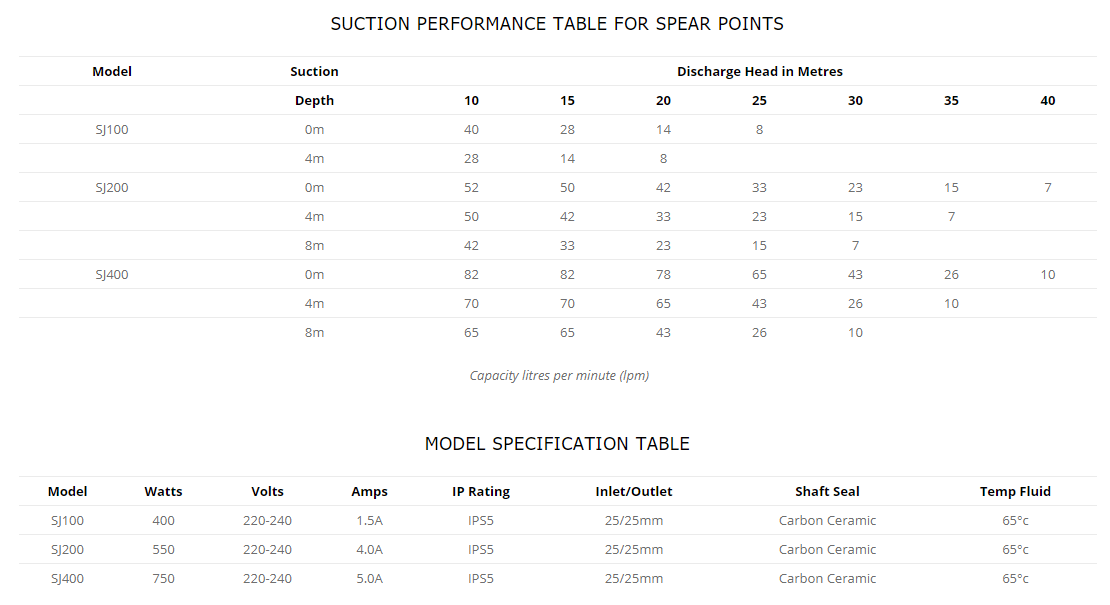Click the 1.5A amps value for SJ100

[x=369, y=520]
